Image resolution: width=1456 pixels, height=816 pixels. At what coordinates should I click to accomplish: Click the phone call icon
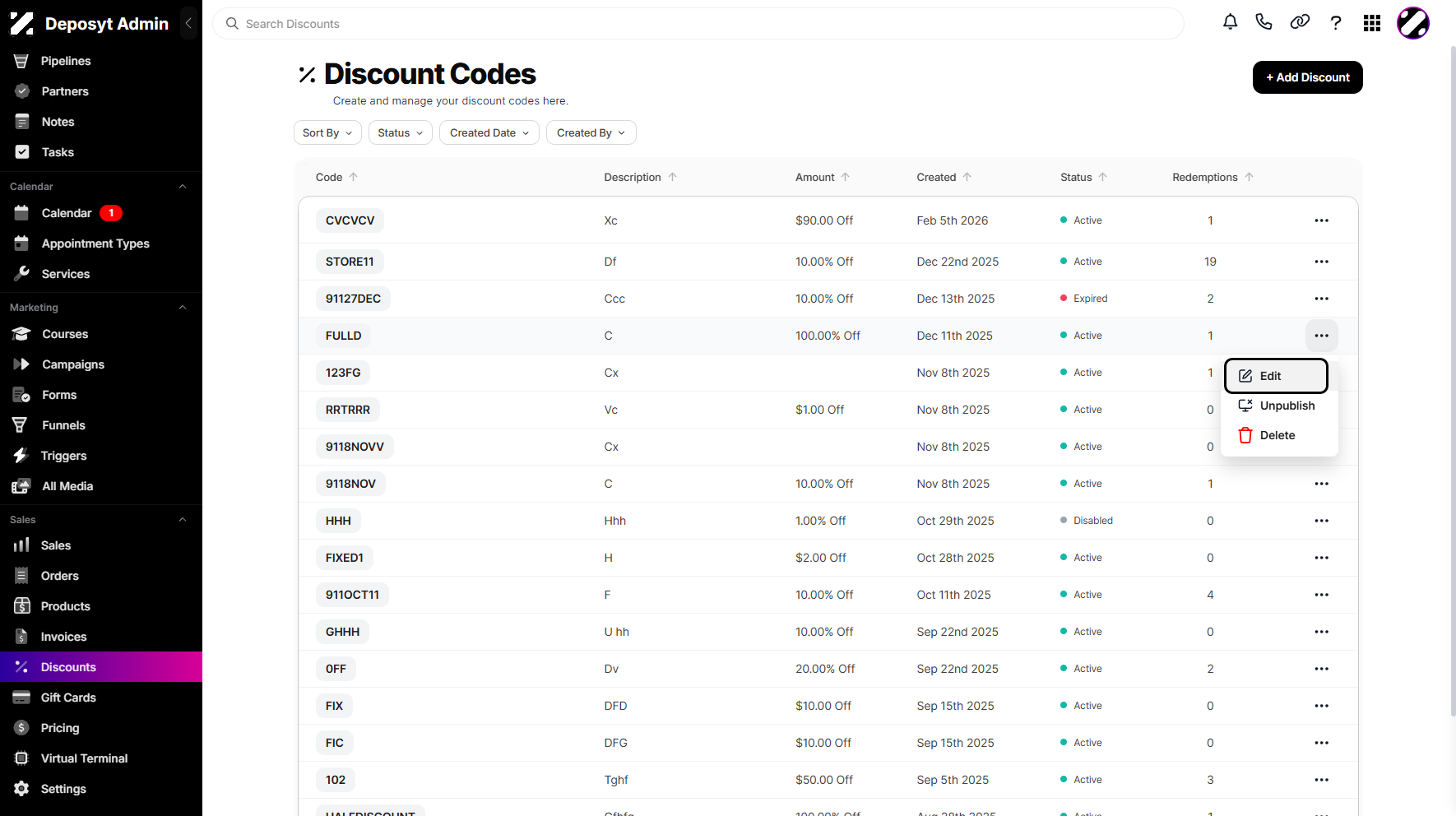pos(1264,23)
